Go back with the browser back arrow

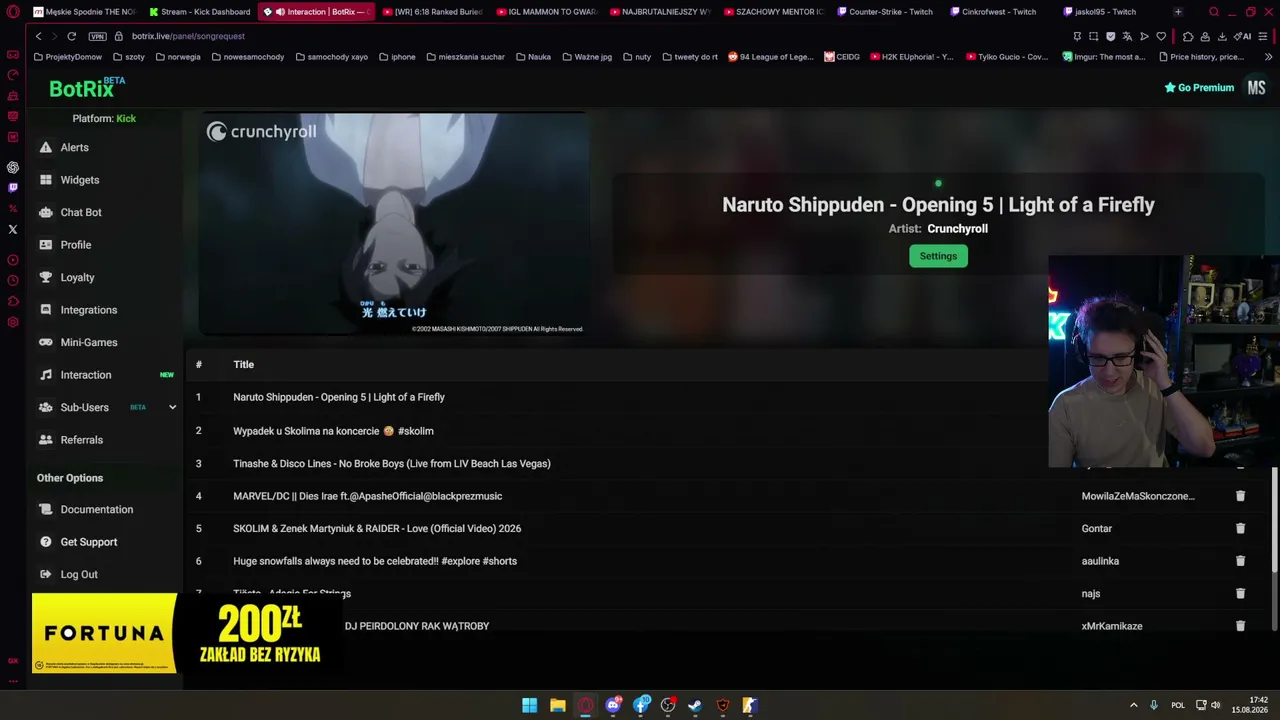[x=38, y=36]
